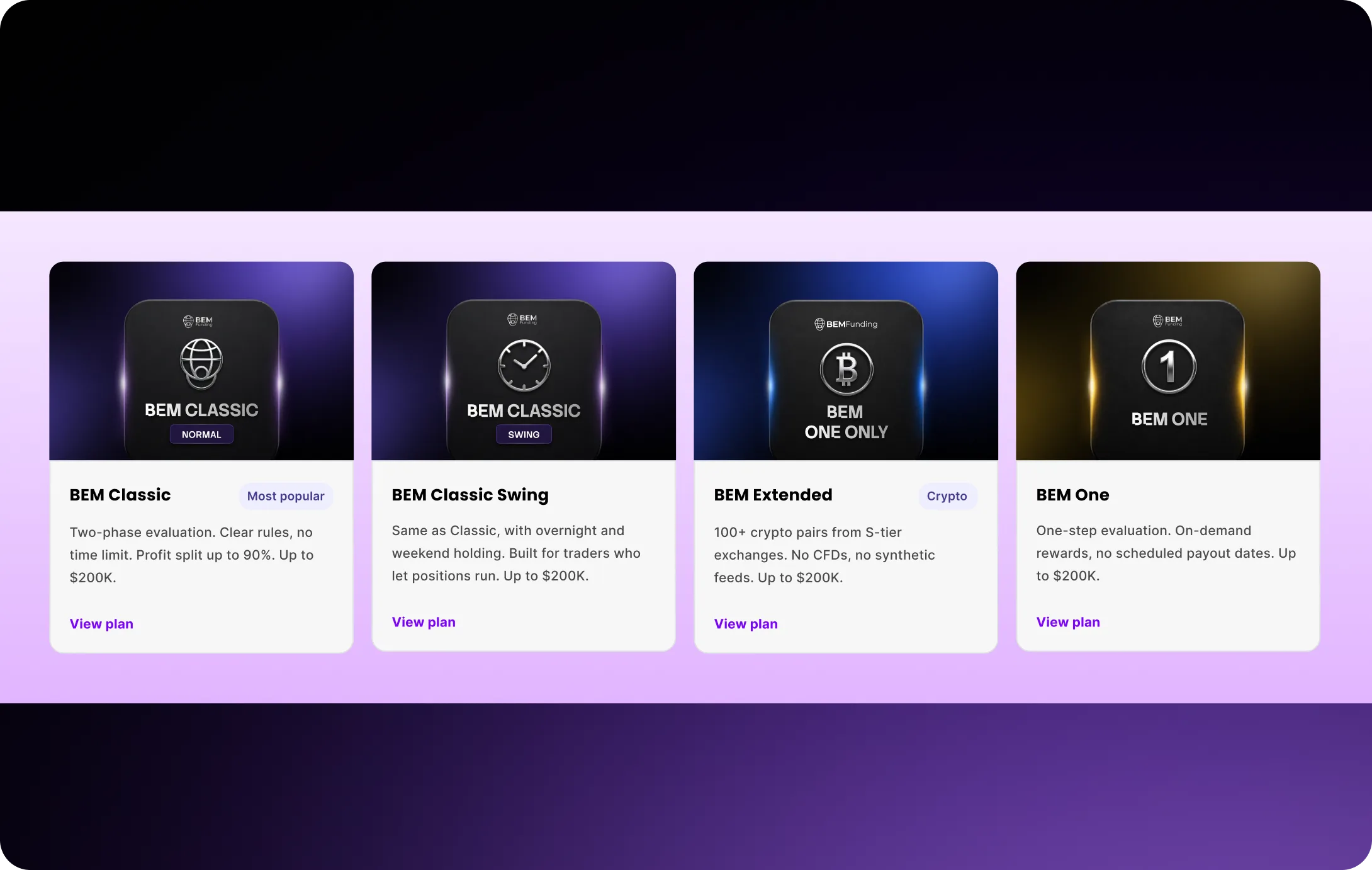
Task: Click the BEM Classic card heading
Action: (120, 495)
